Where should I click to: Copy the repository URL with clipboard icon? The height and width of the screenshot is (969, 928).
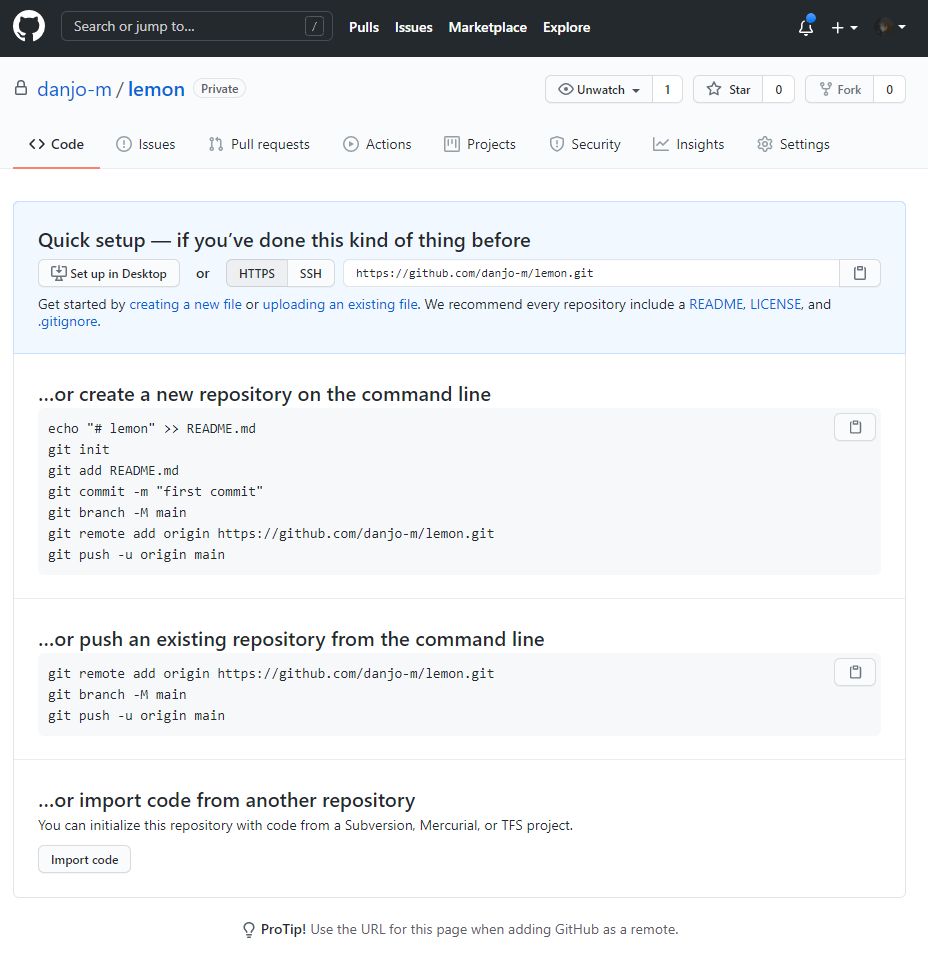coord(859,273)
